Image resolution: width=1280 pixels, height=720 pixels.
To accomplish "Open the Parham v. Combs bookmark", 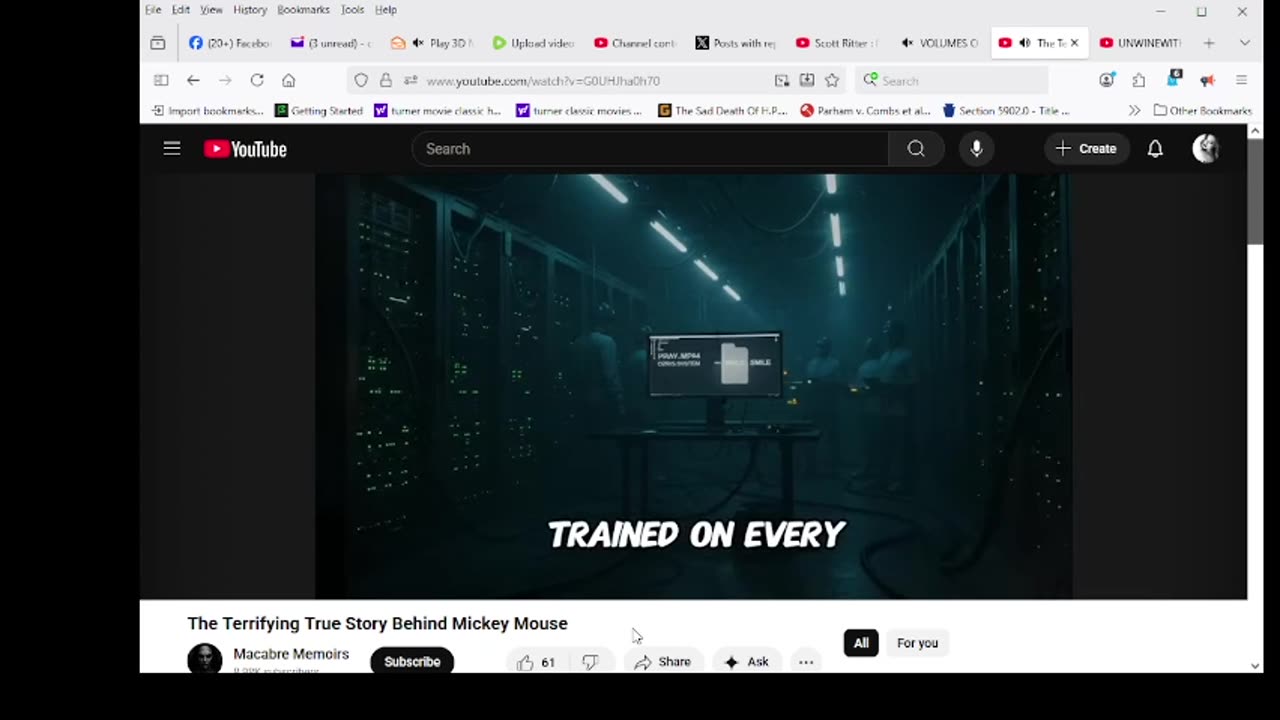I will (x=866, y=111).
